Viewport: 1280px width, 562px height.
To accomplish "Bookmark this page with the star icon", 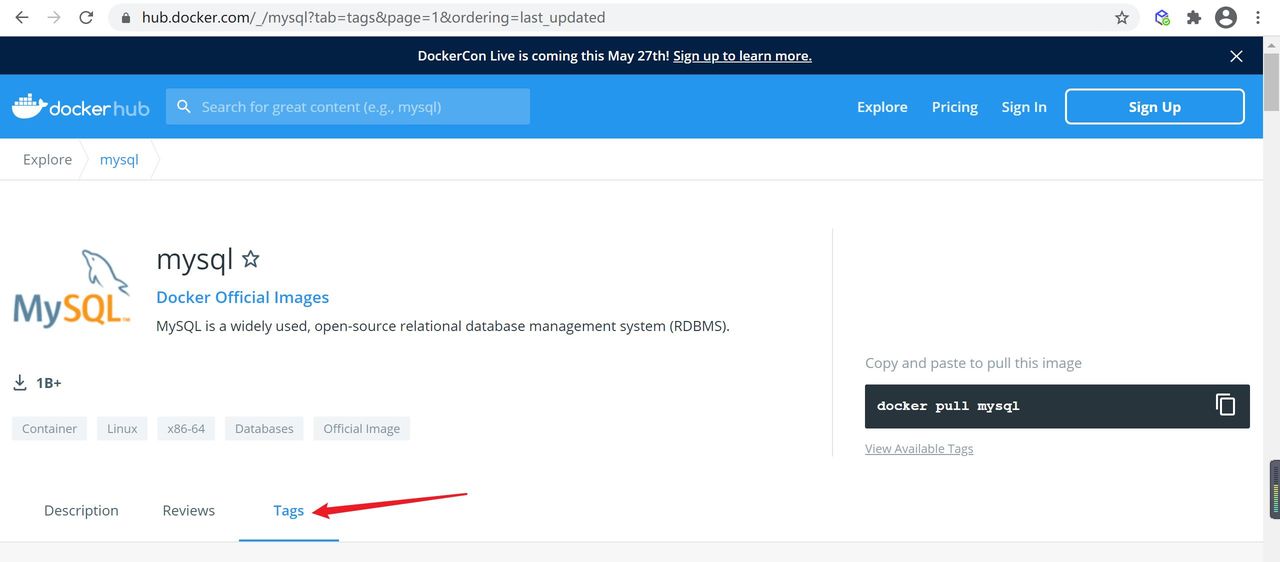I will [x=1122, y=17].
